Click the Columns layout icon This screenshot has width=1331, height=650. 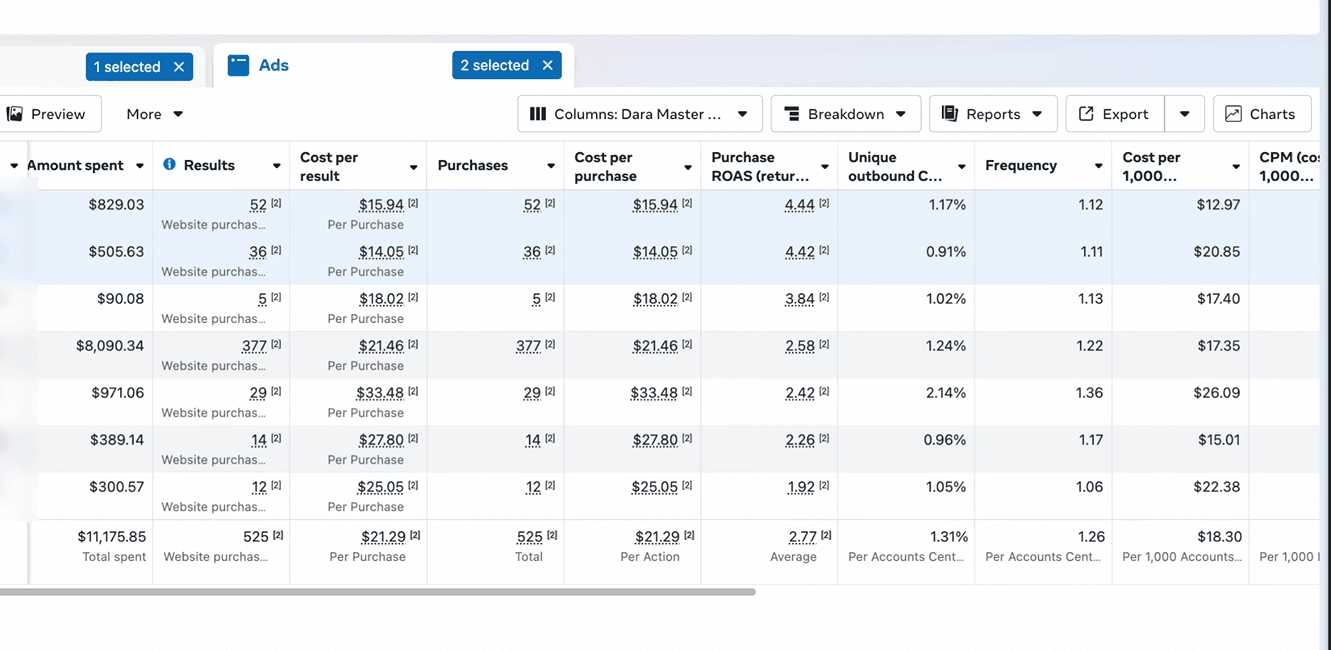coord(538,114)
